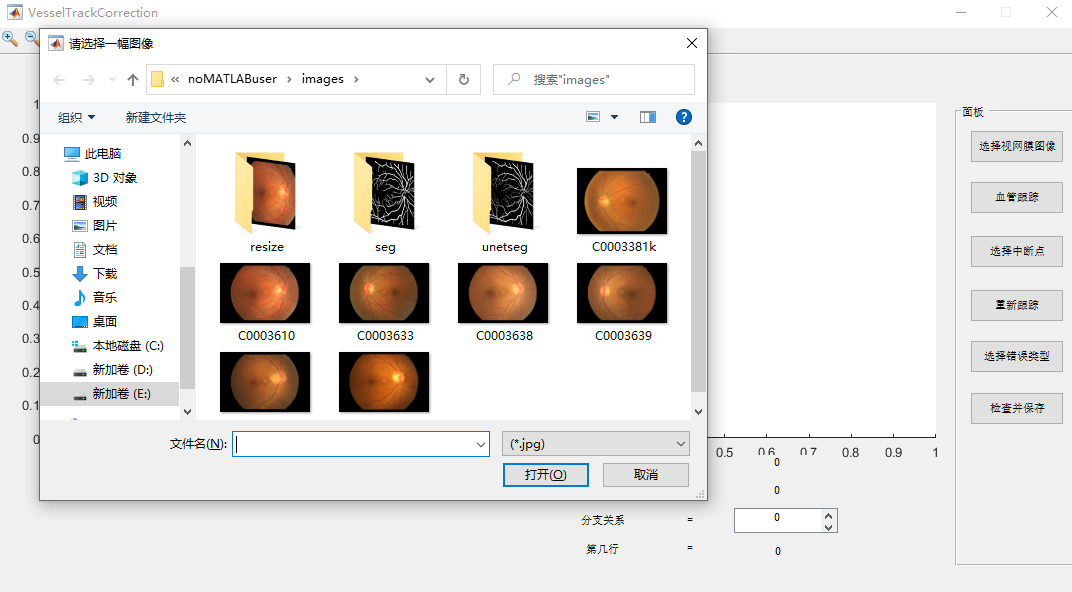Open the unetseg folder

coord(504,195)
